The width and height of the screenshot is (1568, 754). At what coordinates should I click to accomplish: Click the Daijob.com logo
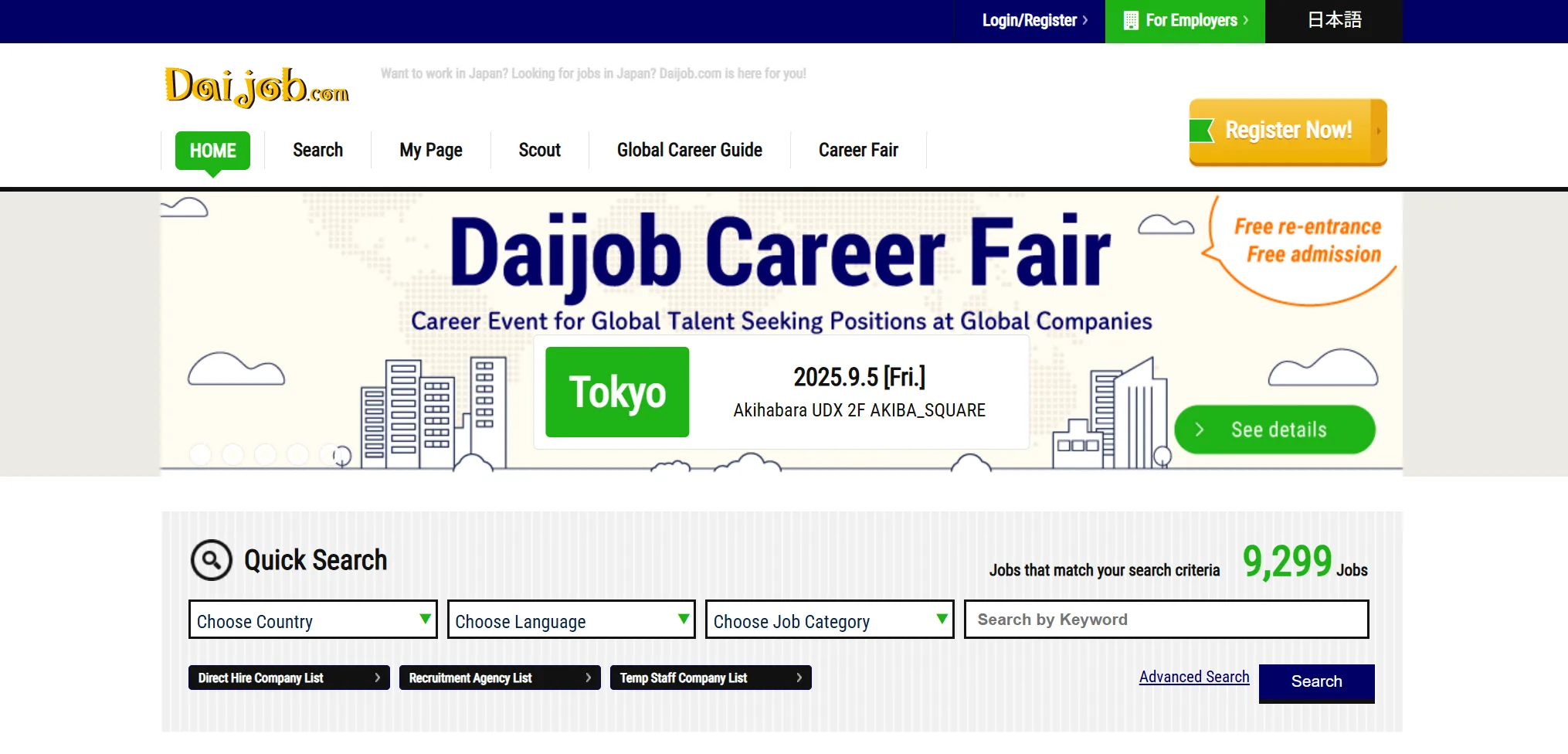[256, 87]
